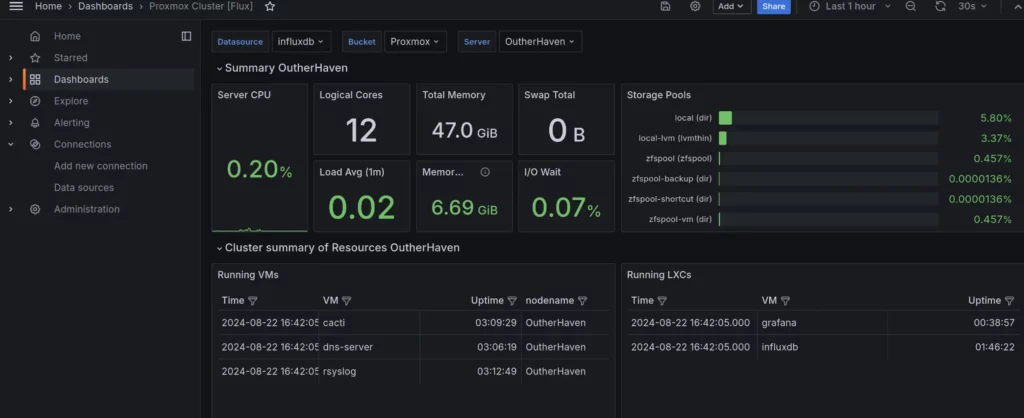Open Explore in the sidebar

click(71, 101)
